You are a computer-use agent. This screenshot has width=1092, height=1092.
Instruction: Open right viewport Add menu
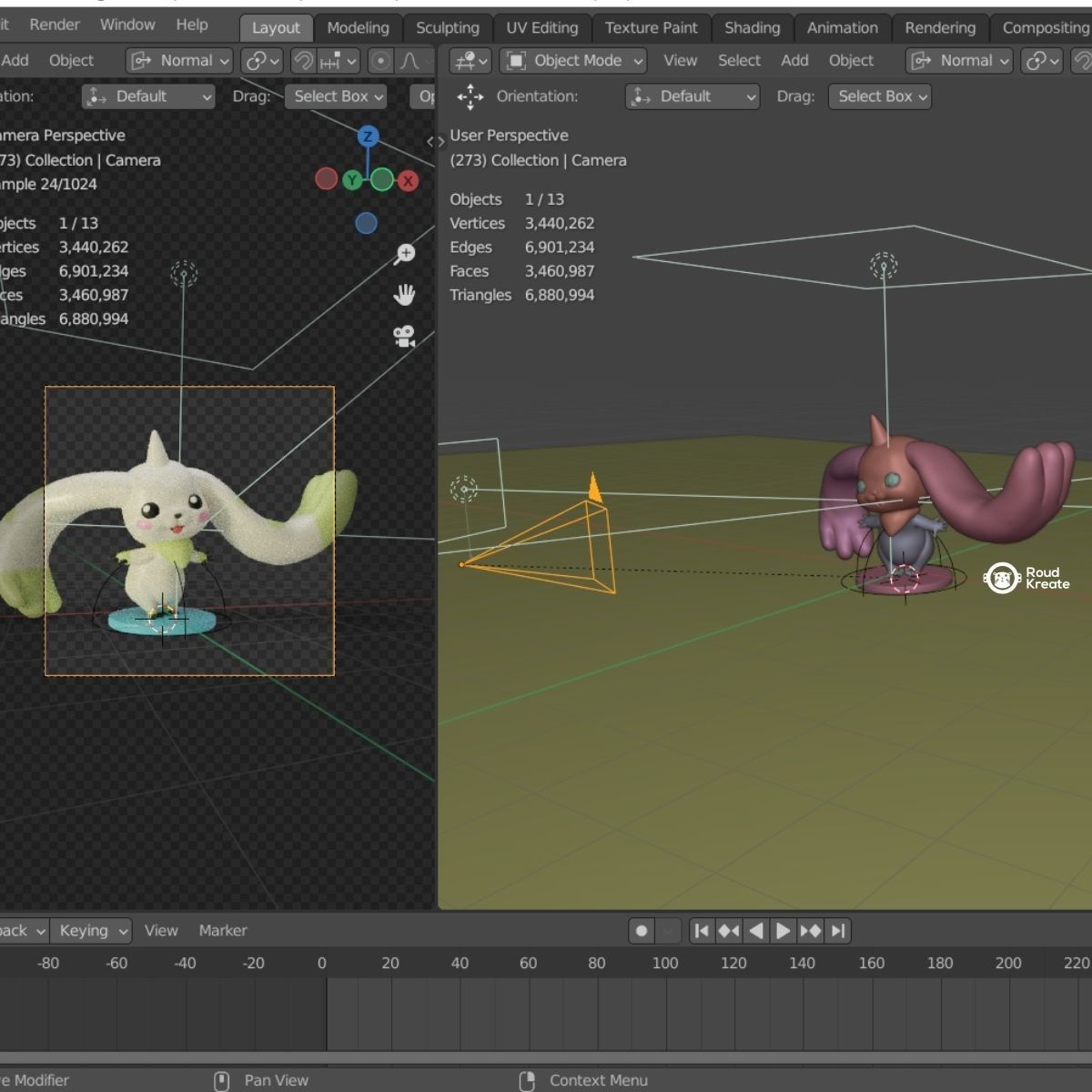click(x=794, y=61)
